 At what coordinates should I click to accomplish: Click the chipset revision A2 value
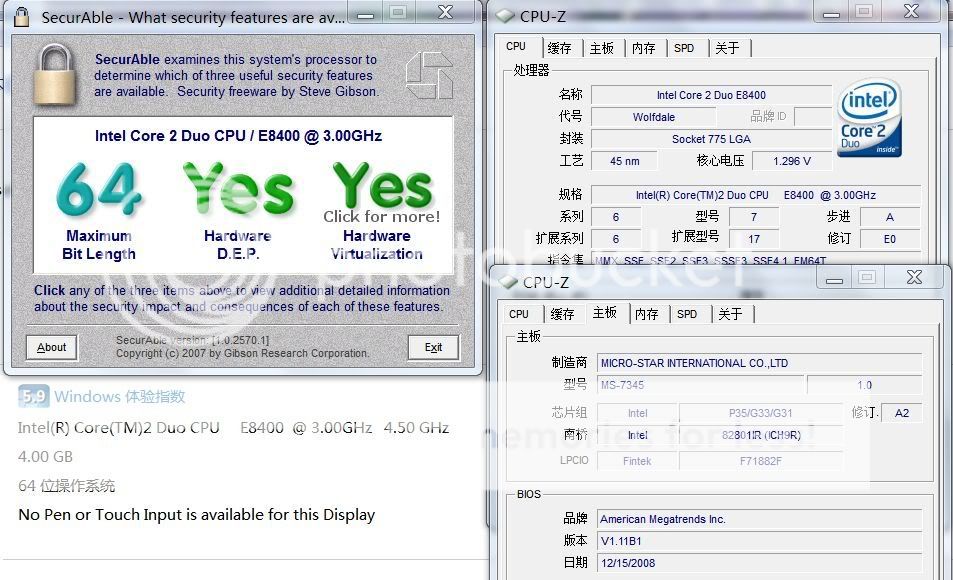click(901, 413)
